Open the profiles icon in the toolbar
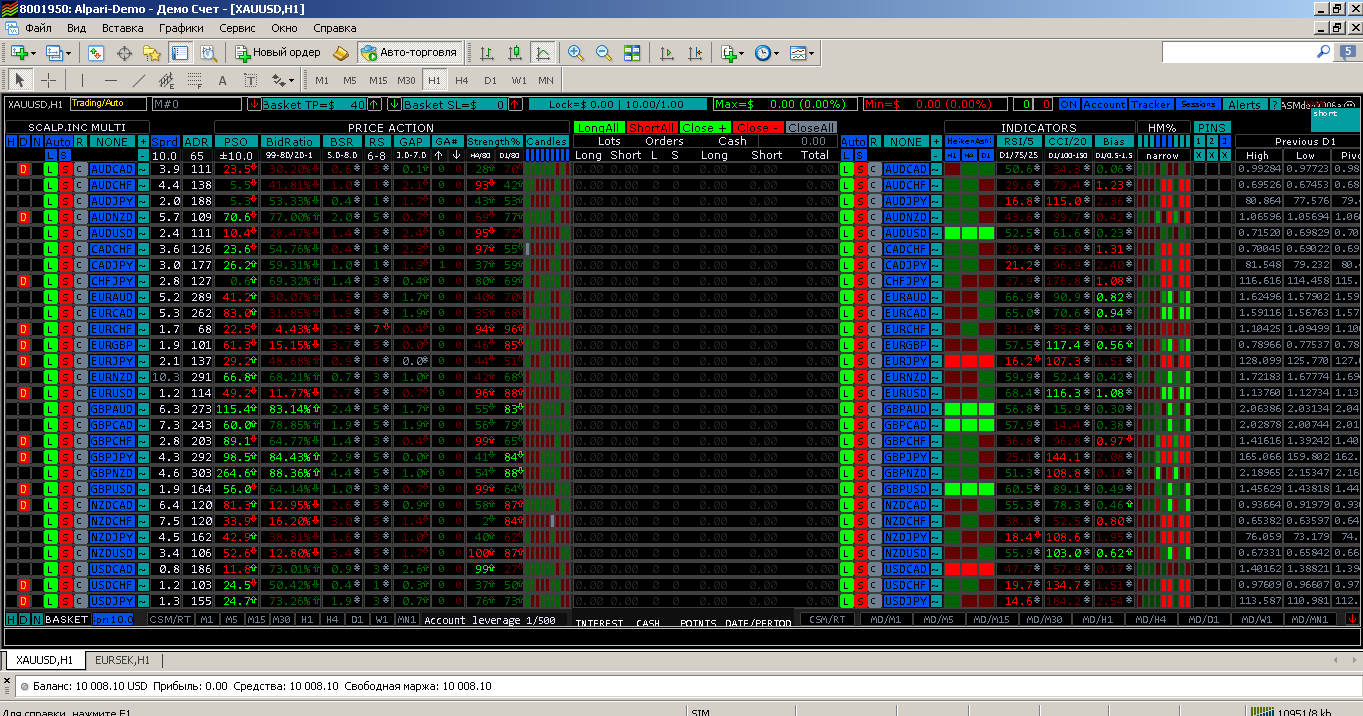Viewport: 1363px width, 716px height. pyautogui.click(x=58, y=53)
